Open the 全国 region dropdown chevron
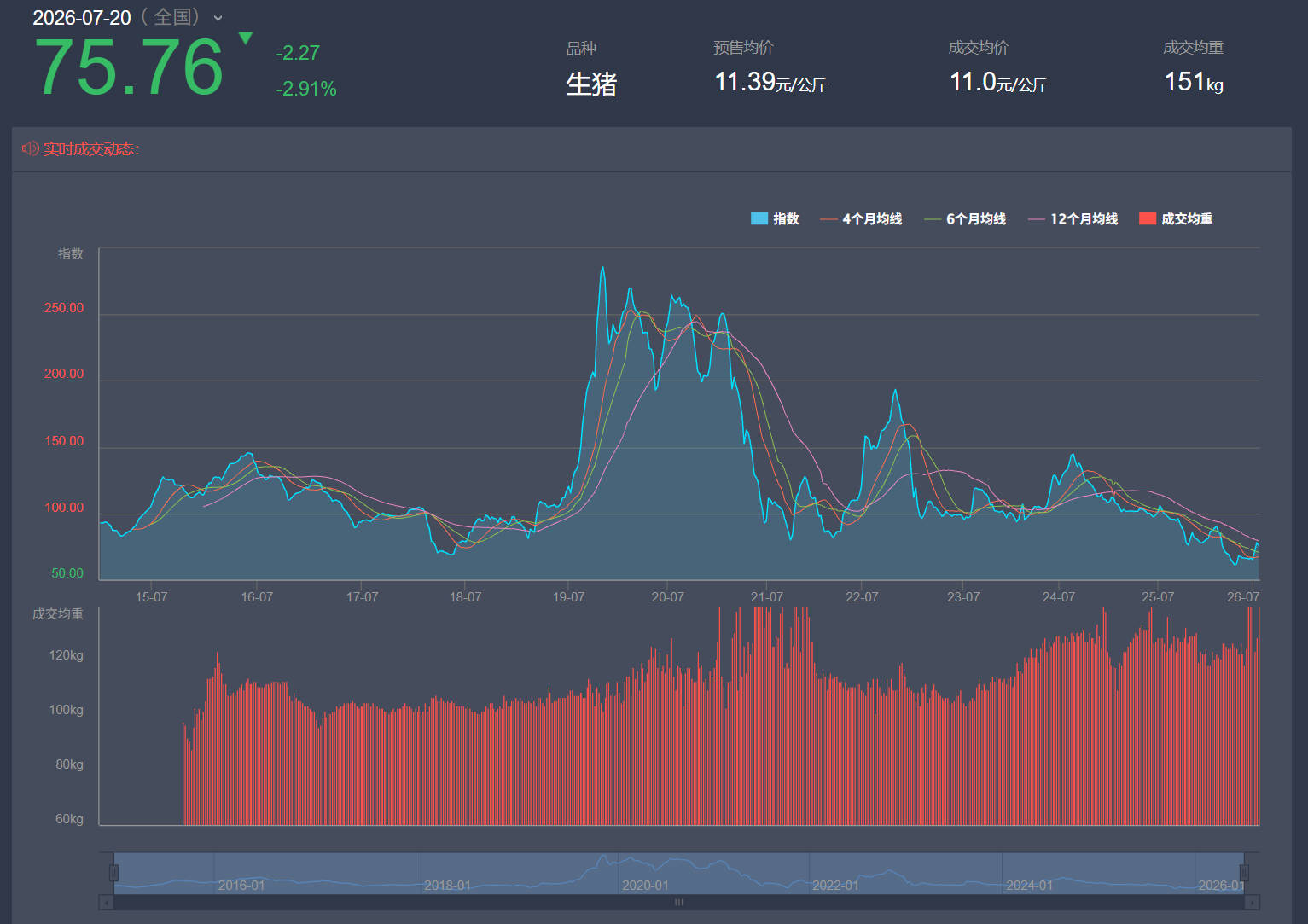 (218, 18)
